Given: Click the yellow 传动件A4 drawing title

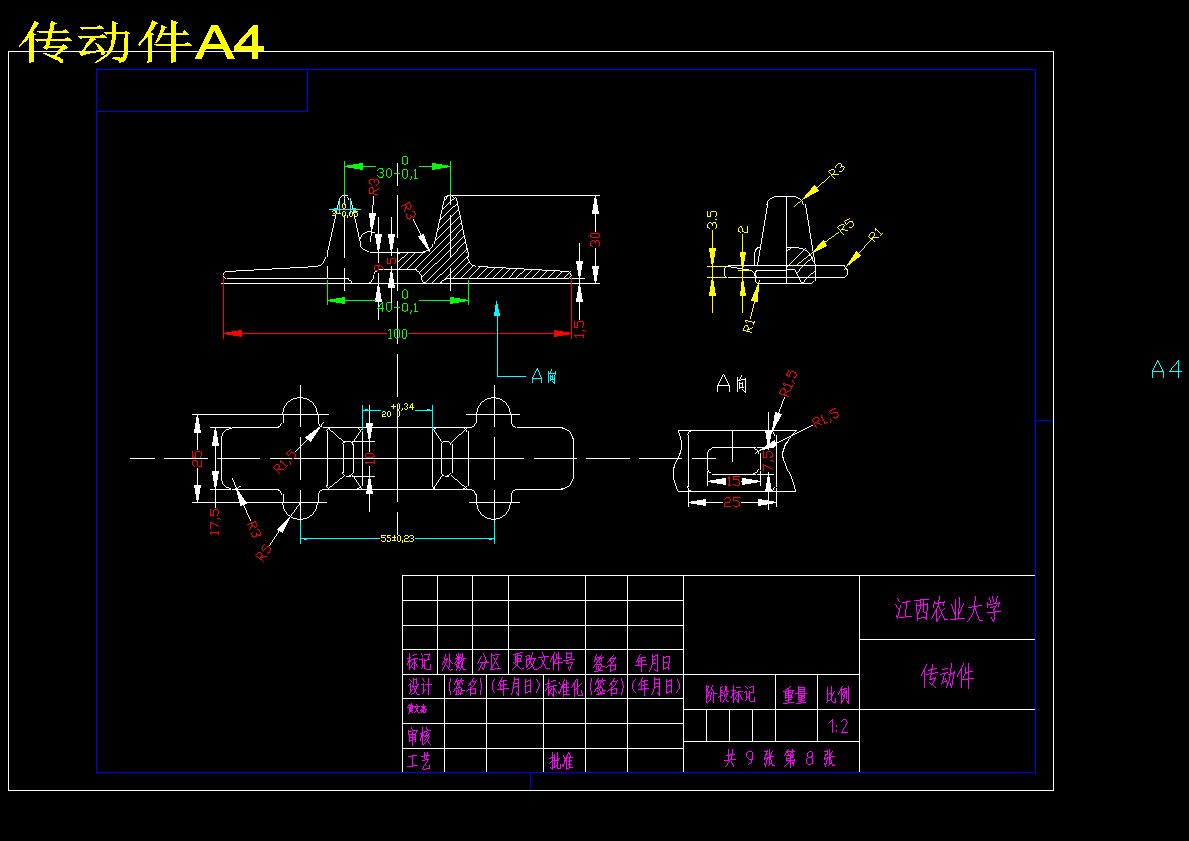Looking at the screenshot, I should 142,42.
